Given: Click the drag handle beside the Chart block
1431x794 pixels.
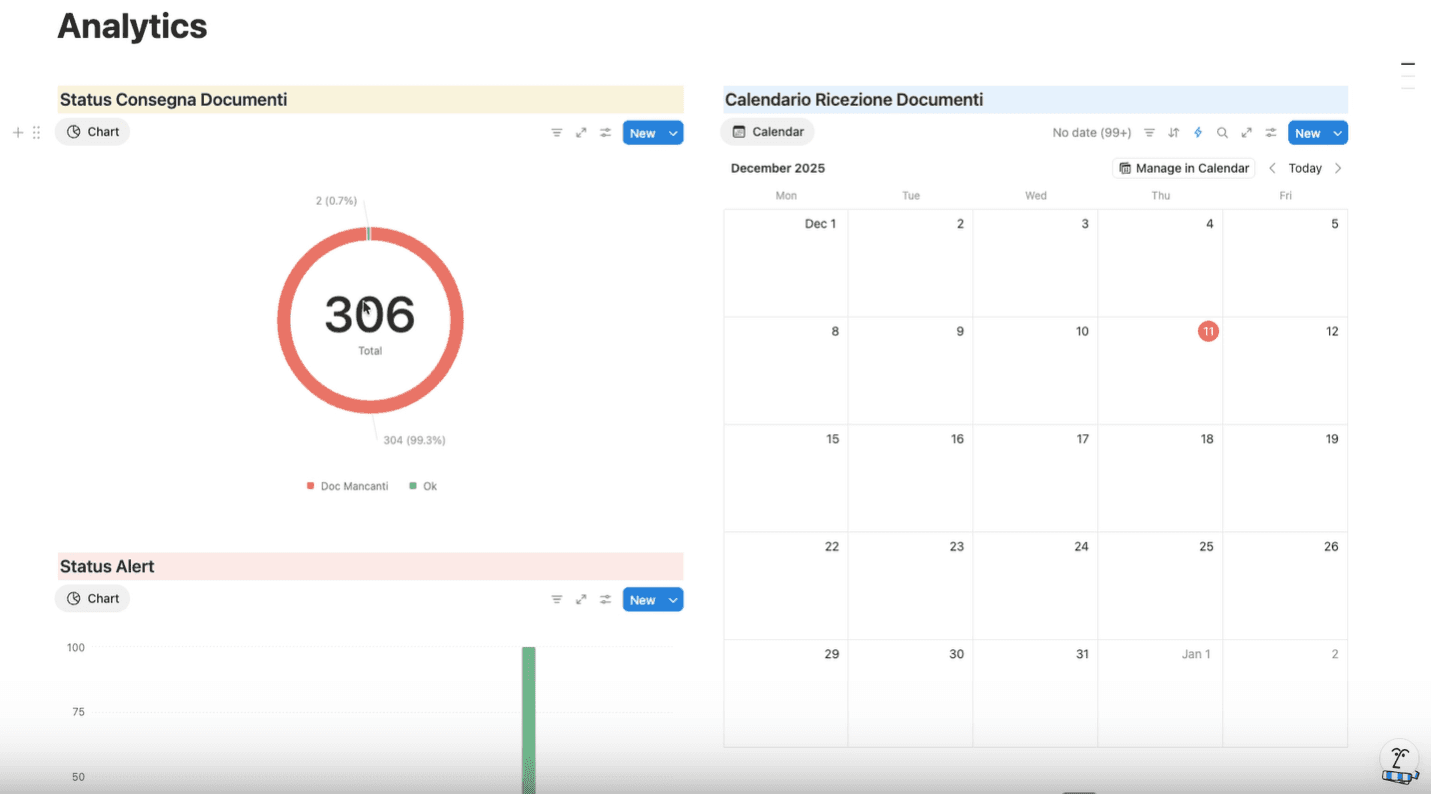Looking at the screenshot, I should 36,131.
